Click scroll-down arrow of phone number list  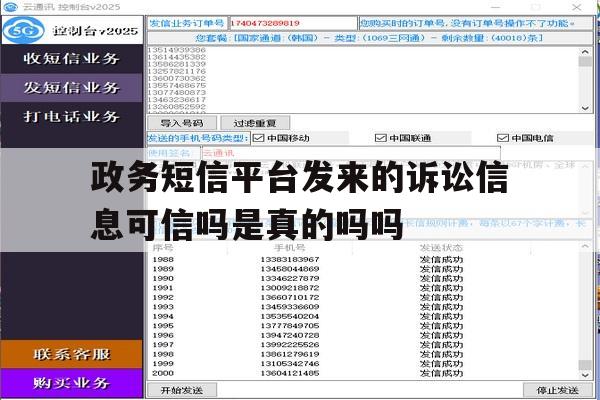(585, 108)
